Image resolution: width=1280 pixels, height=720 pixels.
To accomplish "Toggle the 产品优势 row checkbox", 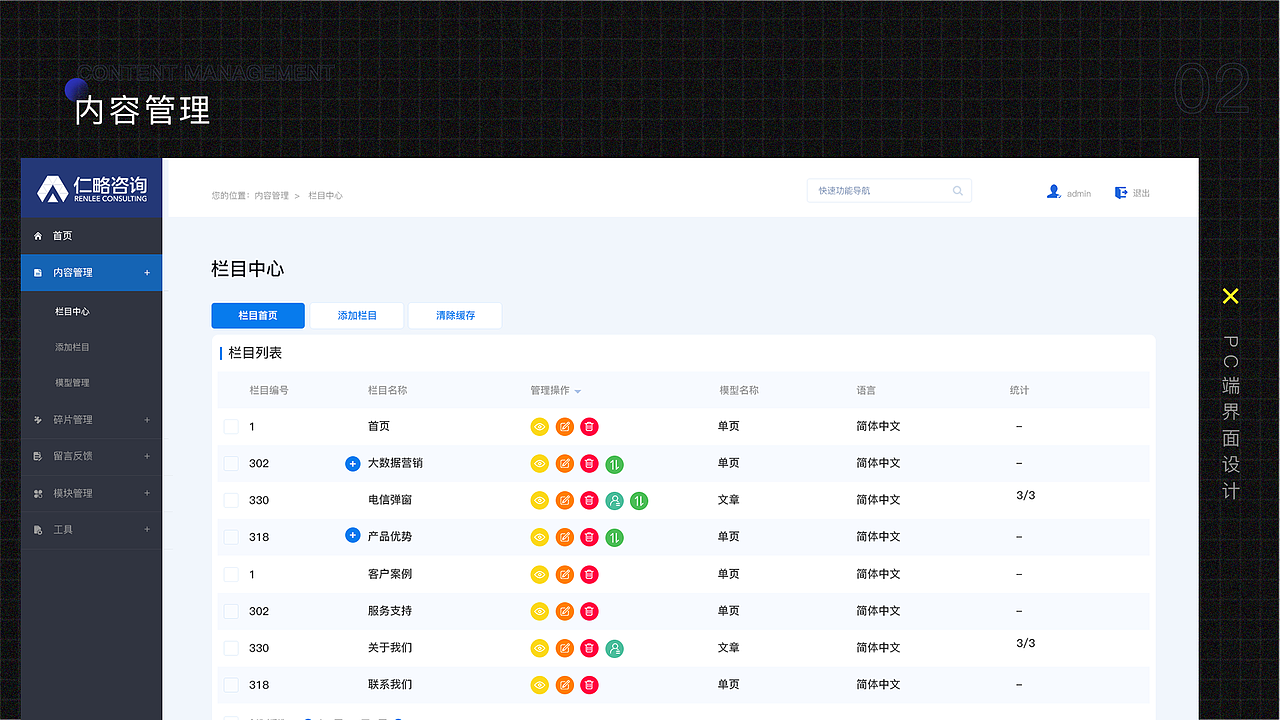I will (x=231, y=538).
